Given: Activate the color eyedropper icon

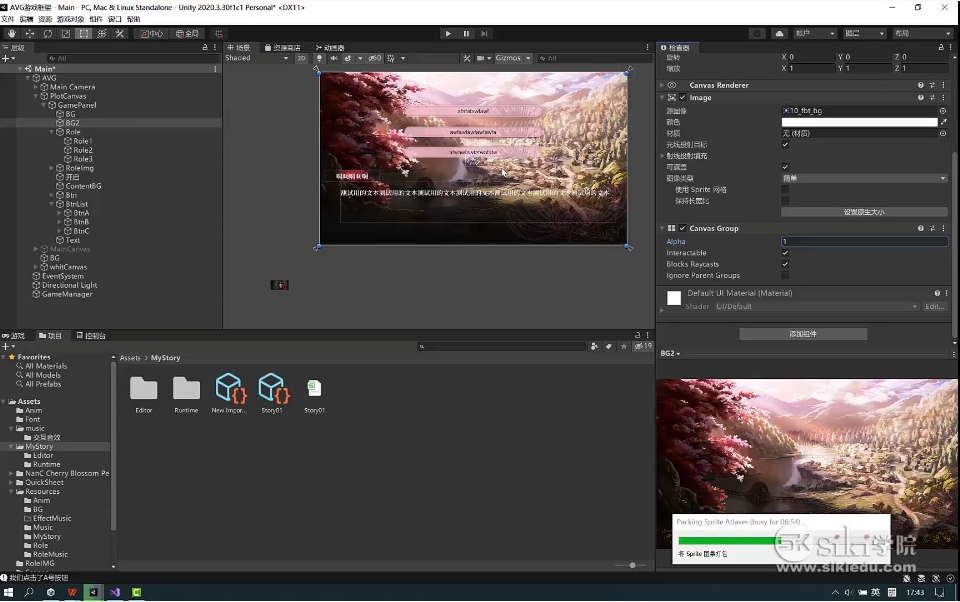Looking at the screenshot, I should [x=943, y=122].
